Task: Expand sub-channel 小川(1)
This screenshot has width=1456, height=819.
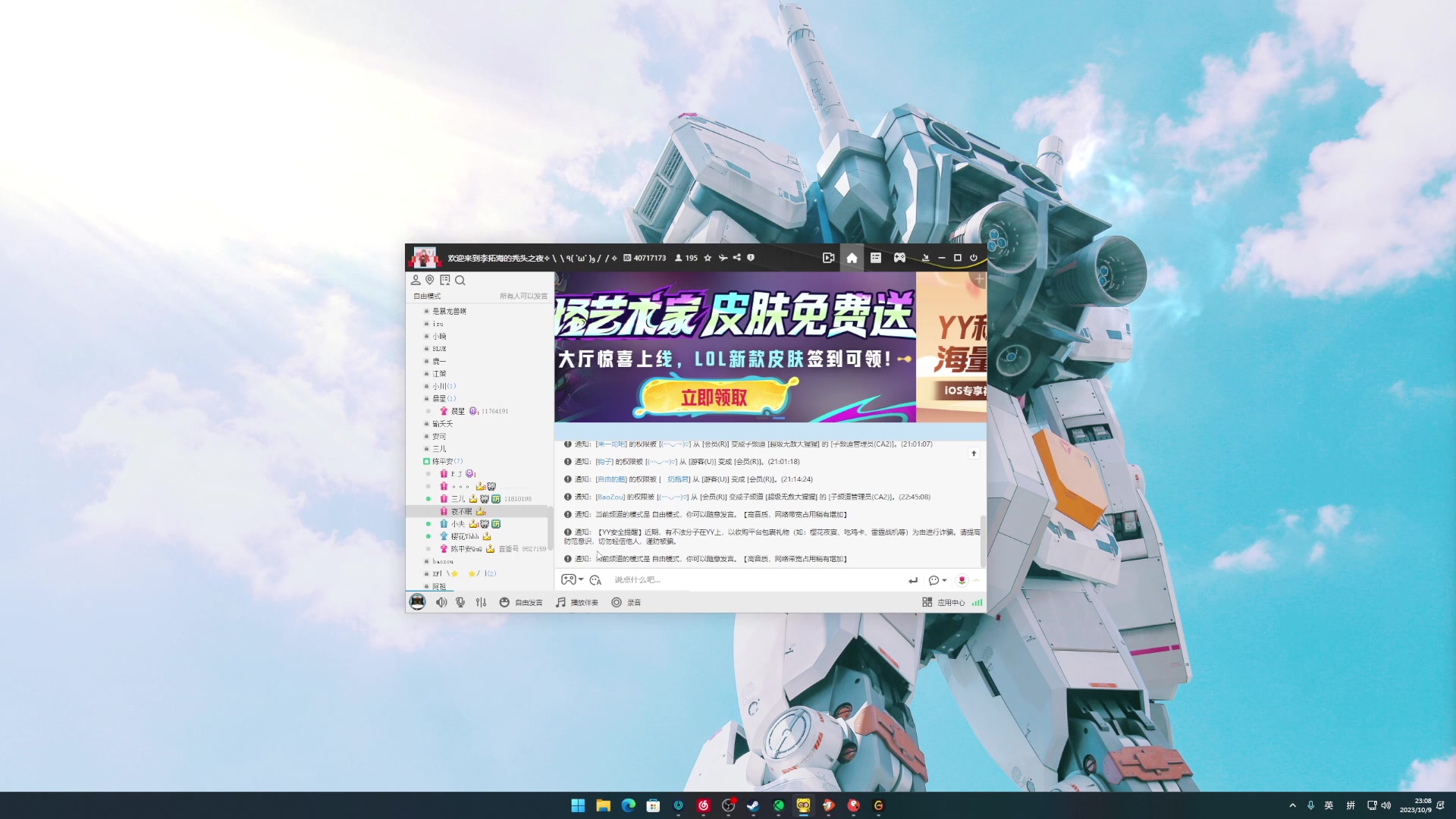Action: (444, 386)
